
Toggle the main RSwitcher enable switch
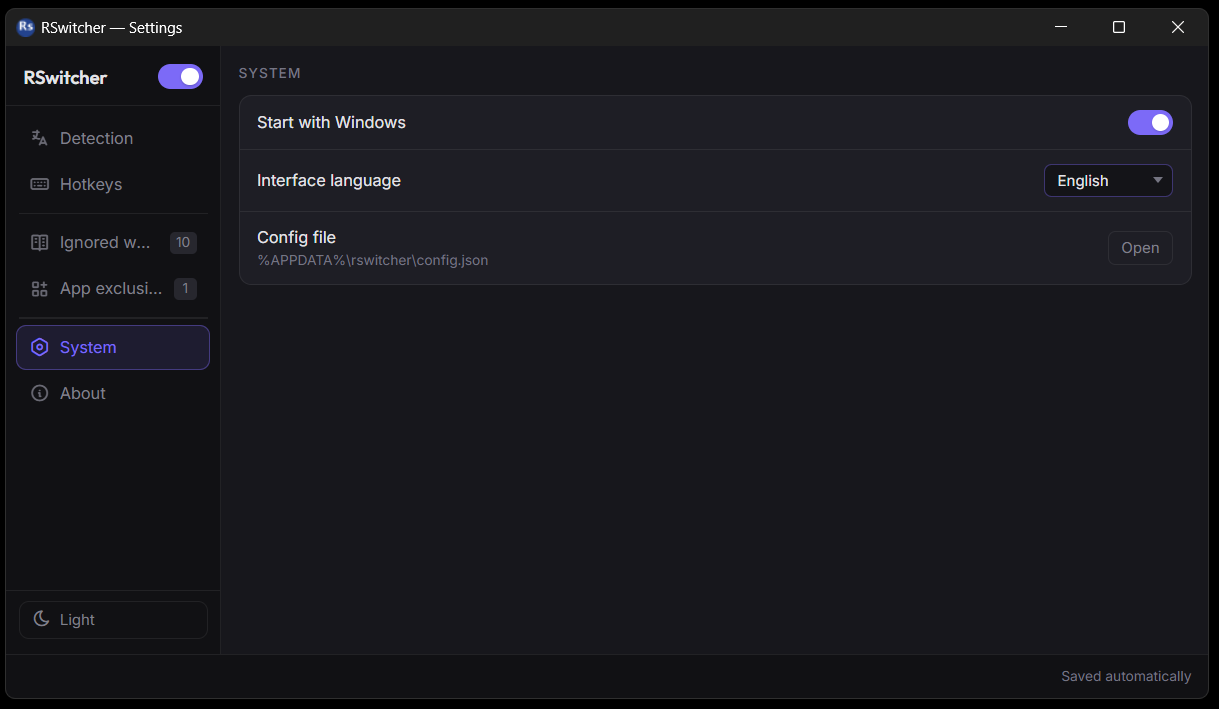click(180, 77)
